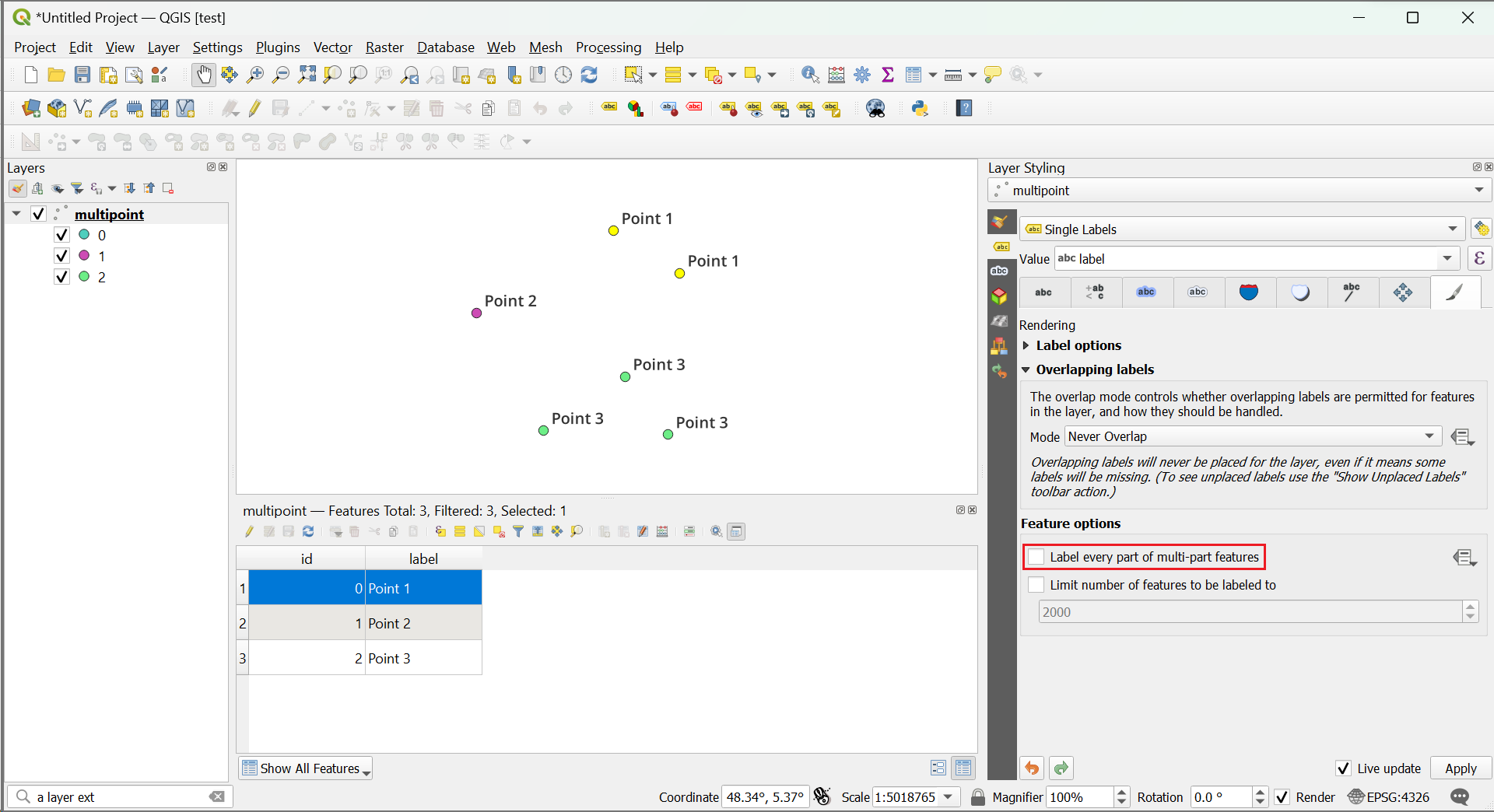Enable Limit number of features to be labeled
This screenshot has height=812, width=1494.
[1036, 584]
